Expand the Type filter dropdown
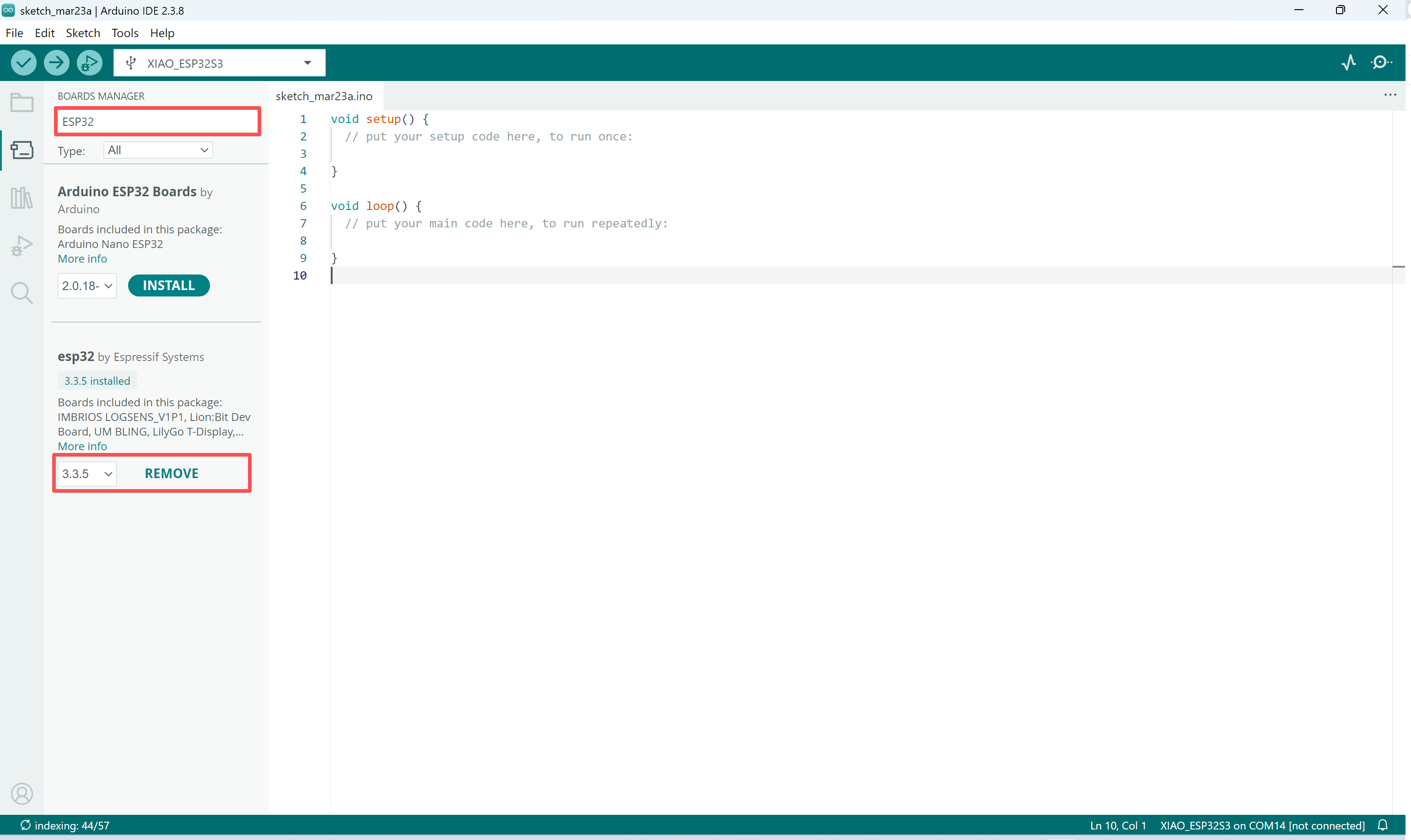 point(158,150)
